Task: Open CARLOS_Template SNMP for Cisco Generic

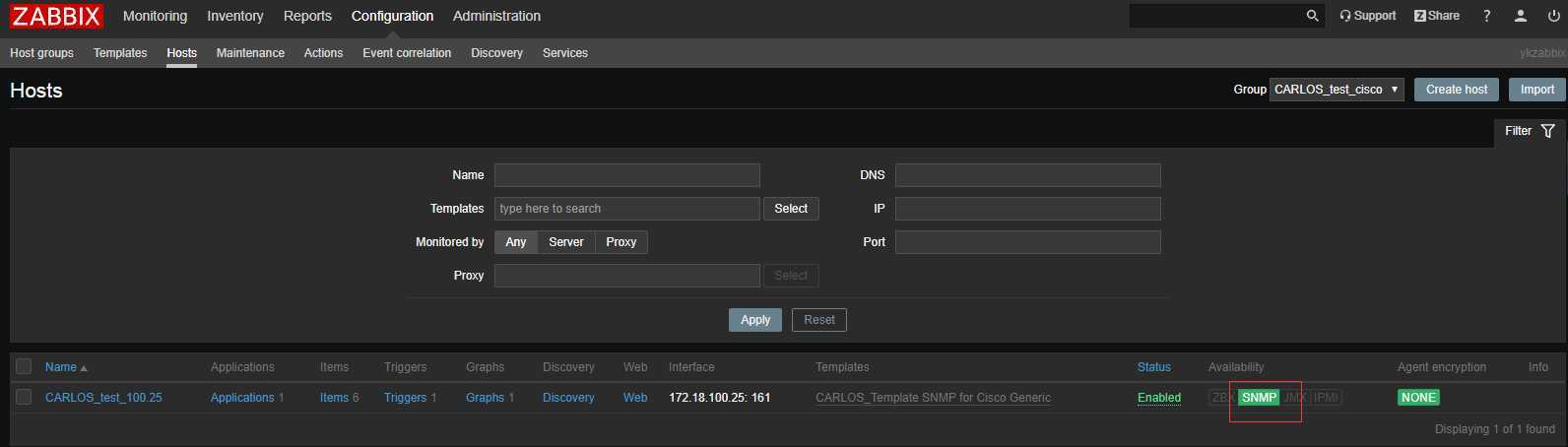Action: 933,398
